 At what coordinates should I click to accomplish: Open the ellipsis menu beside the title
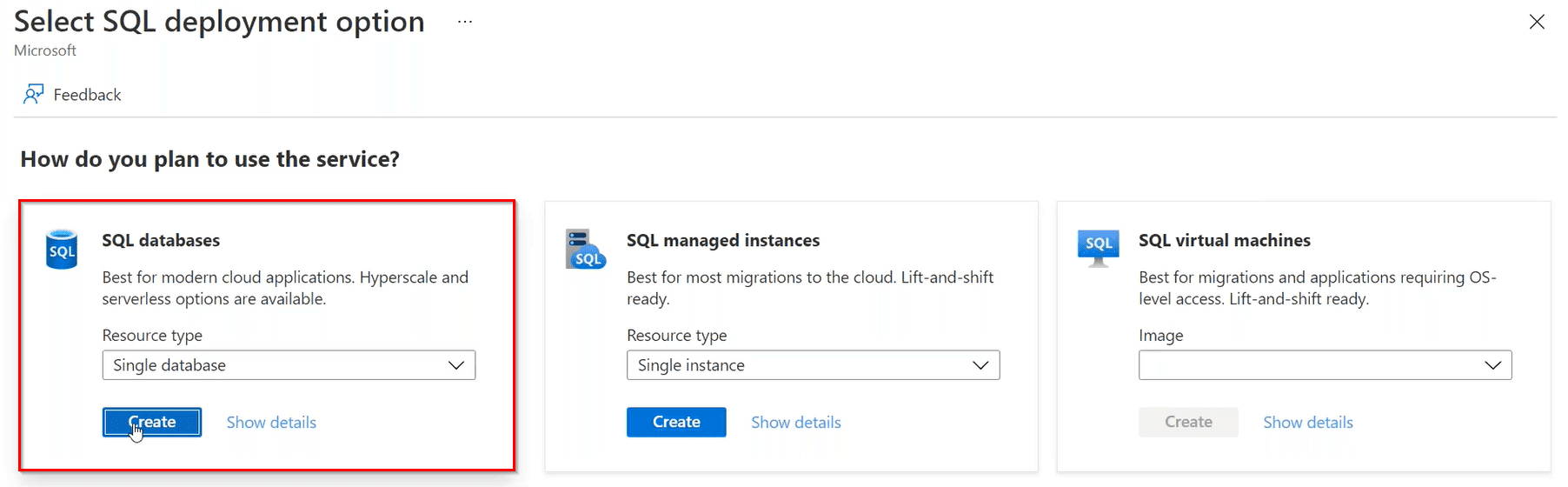pyautogui.click(x=465, y=22)
